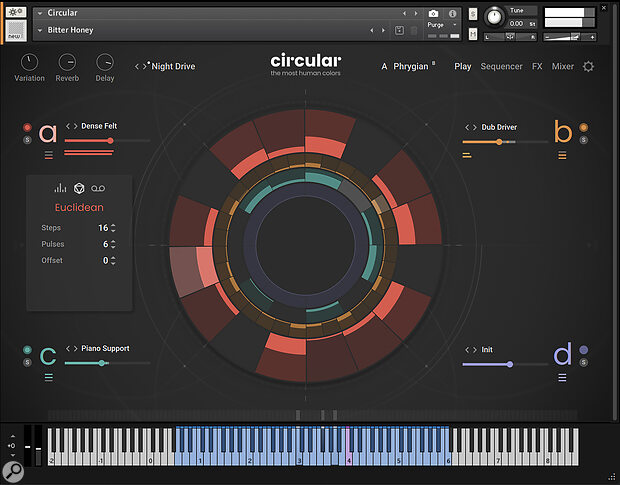Adjust layer d Init volume slider
This screenshot has height=485, width=620.
(505, 364)
